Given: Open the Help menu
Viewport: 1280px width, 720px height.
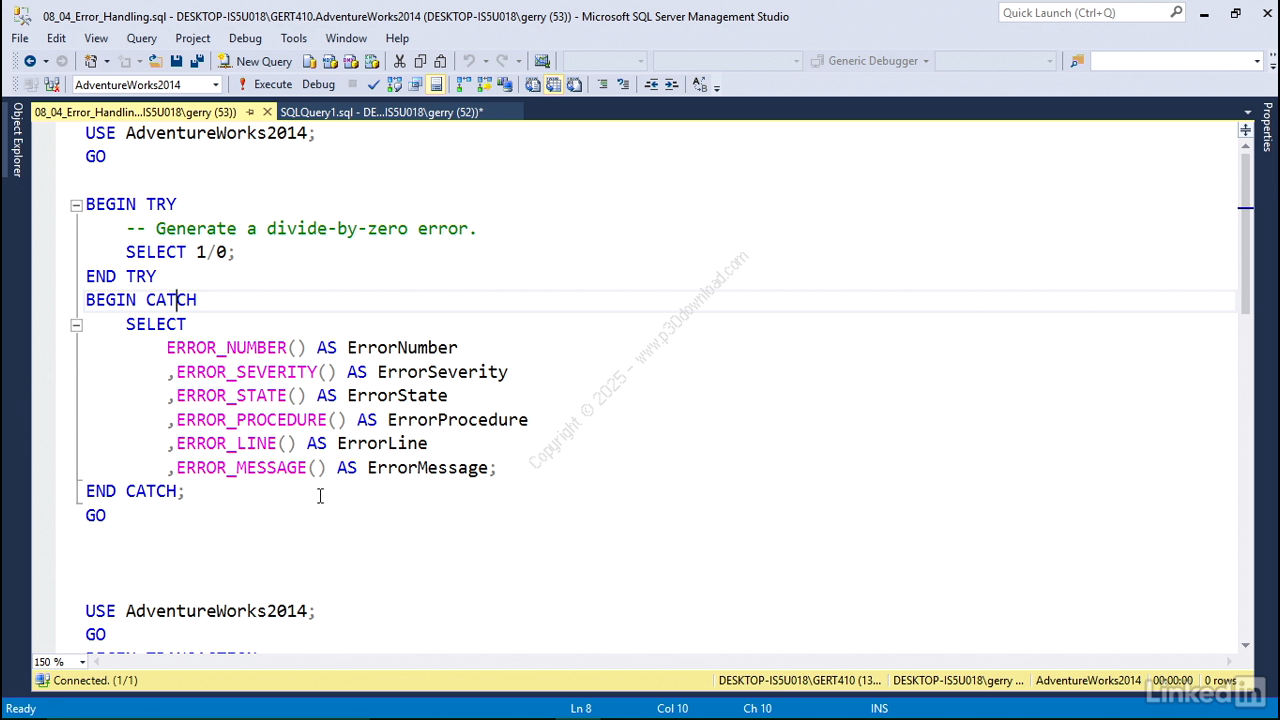Looking at the screenshot, I should [397, 38].
